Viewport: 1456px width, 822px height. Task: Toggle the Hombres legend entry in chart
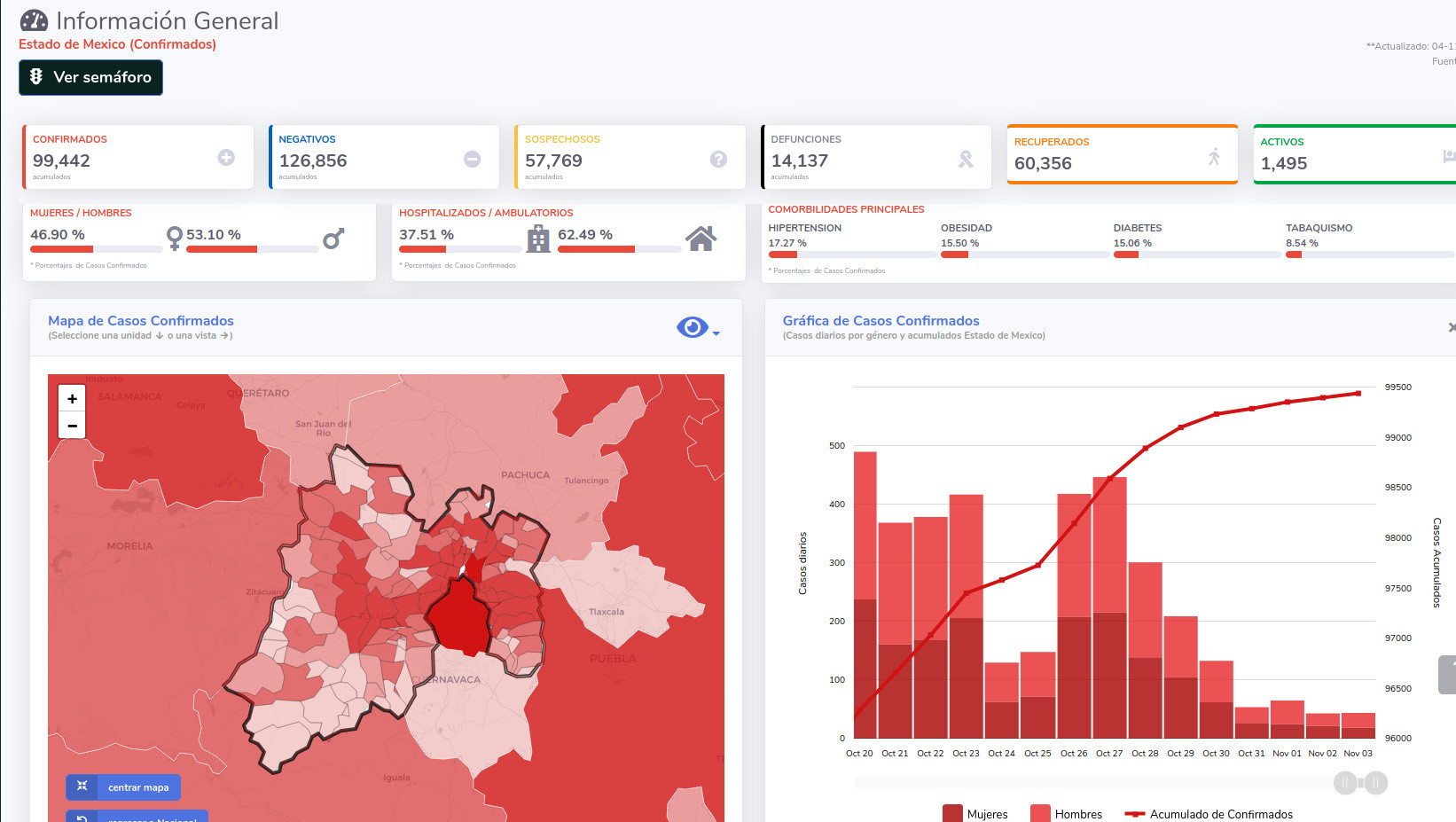coord(1067,814)
